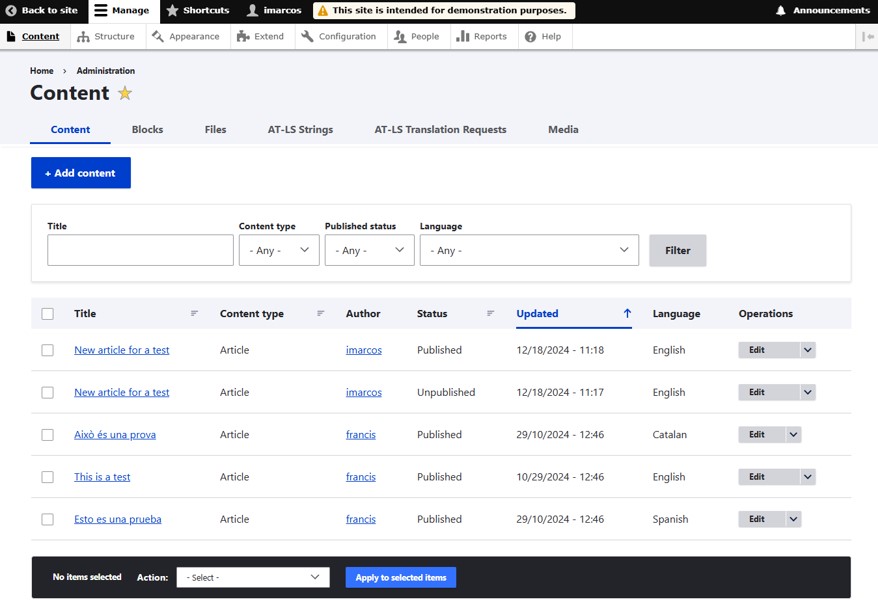This screenshot has height=609, width=878.
Task: Click the Add content button
Action: 81,173
